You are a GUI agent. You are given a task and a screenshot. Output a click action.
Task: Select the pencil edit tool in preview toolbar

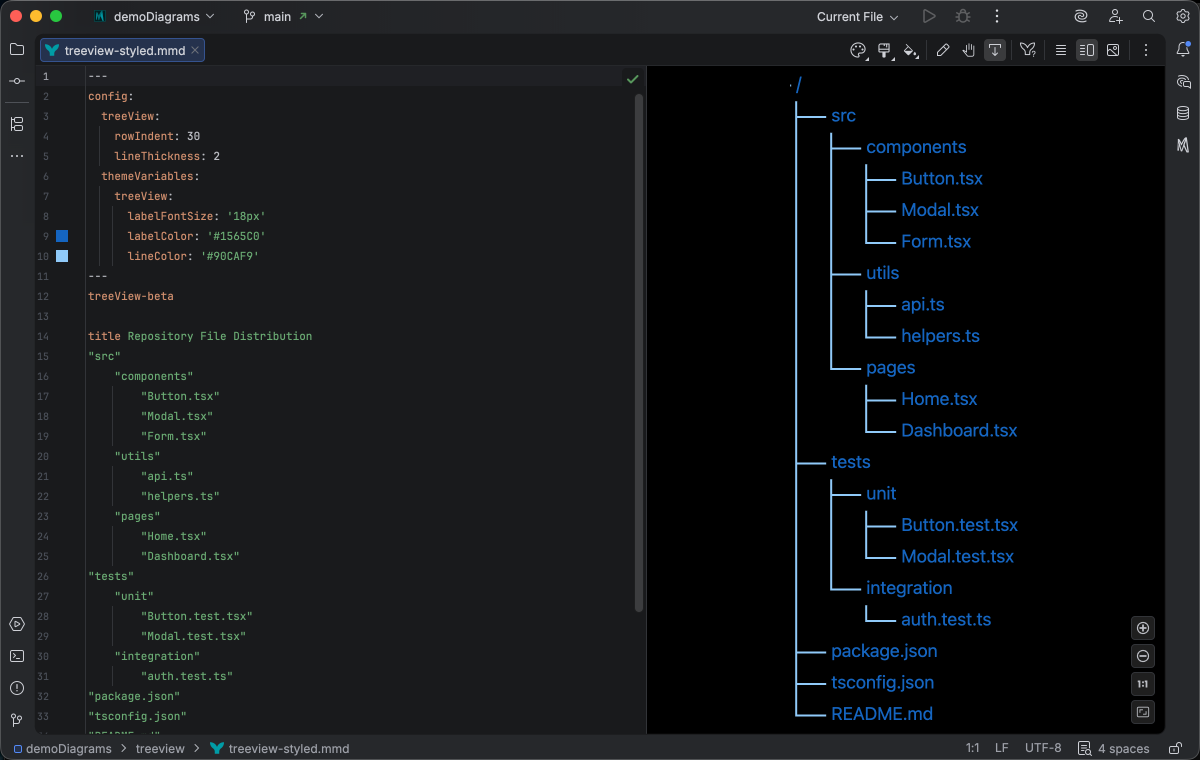pyautogui.click(x=944, y=49)
